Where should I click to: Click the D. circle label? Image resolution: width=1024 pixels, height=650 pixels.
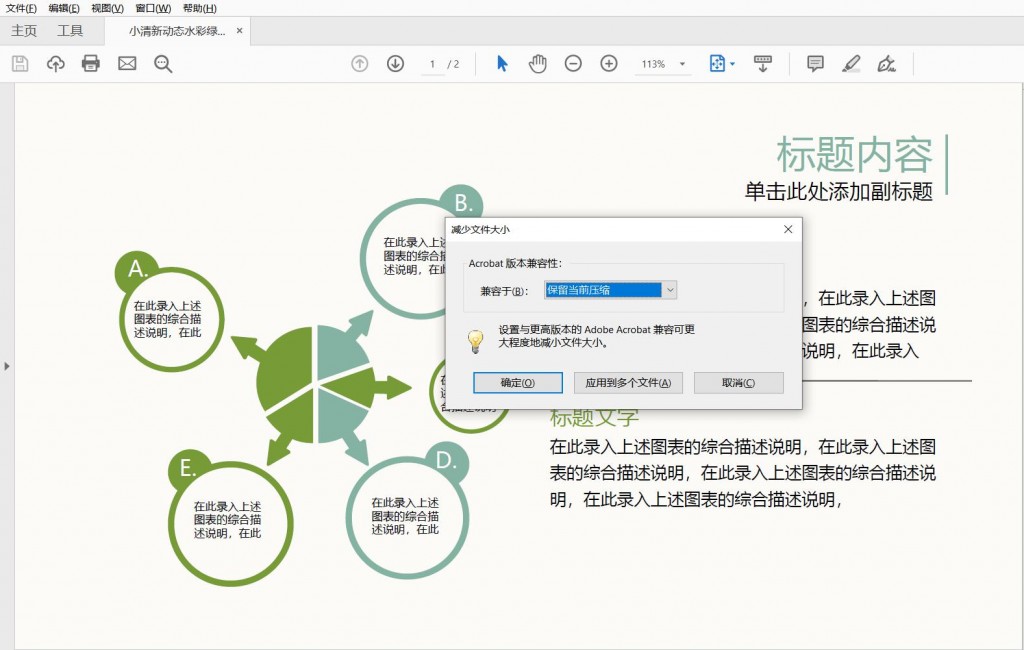coord(447,461)
